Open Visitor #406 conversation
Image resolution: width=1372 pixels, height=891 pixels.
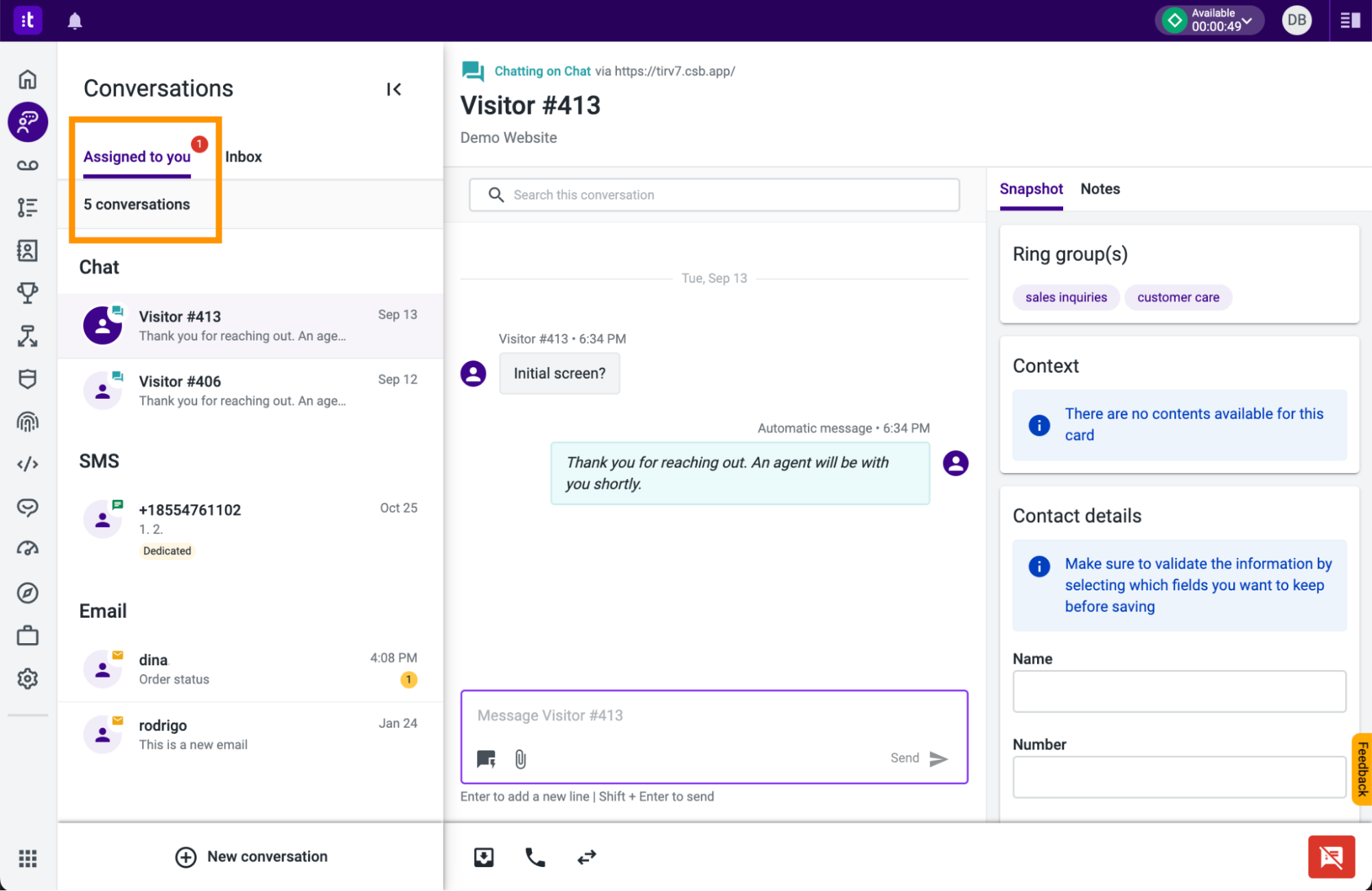[x=251, y=391]
